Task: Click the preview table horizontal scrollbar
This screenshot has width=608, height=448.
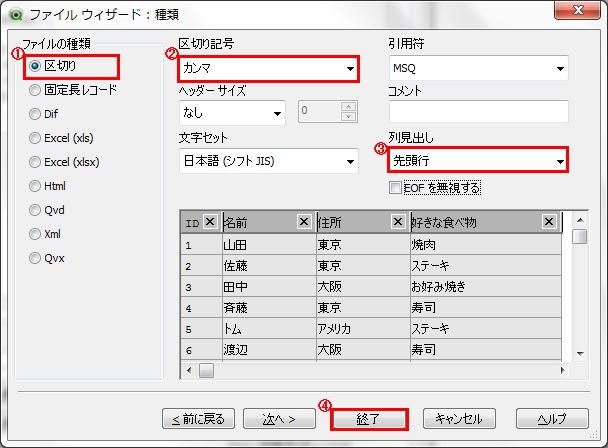Action: (380, 370)
